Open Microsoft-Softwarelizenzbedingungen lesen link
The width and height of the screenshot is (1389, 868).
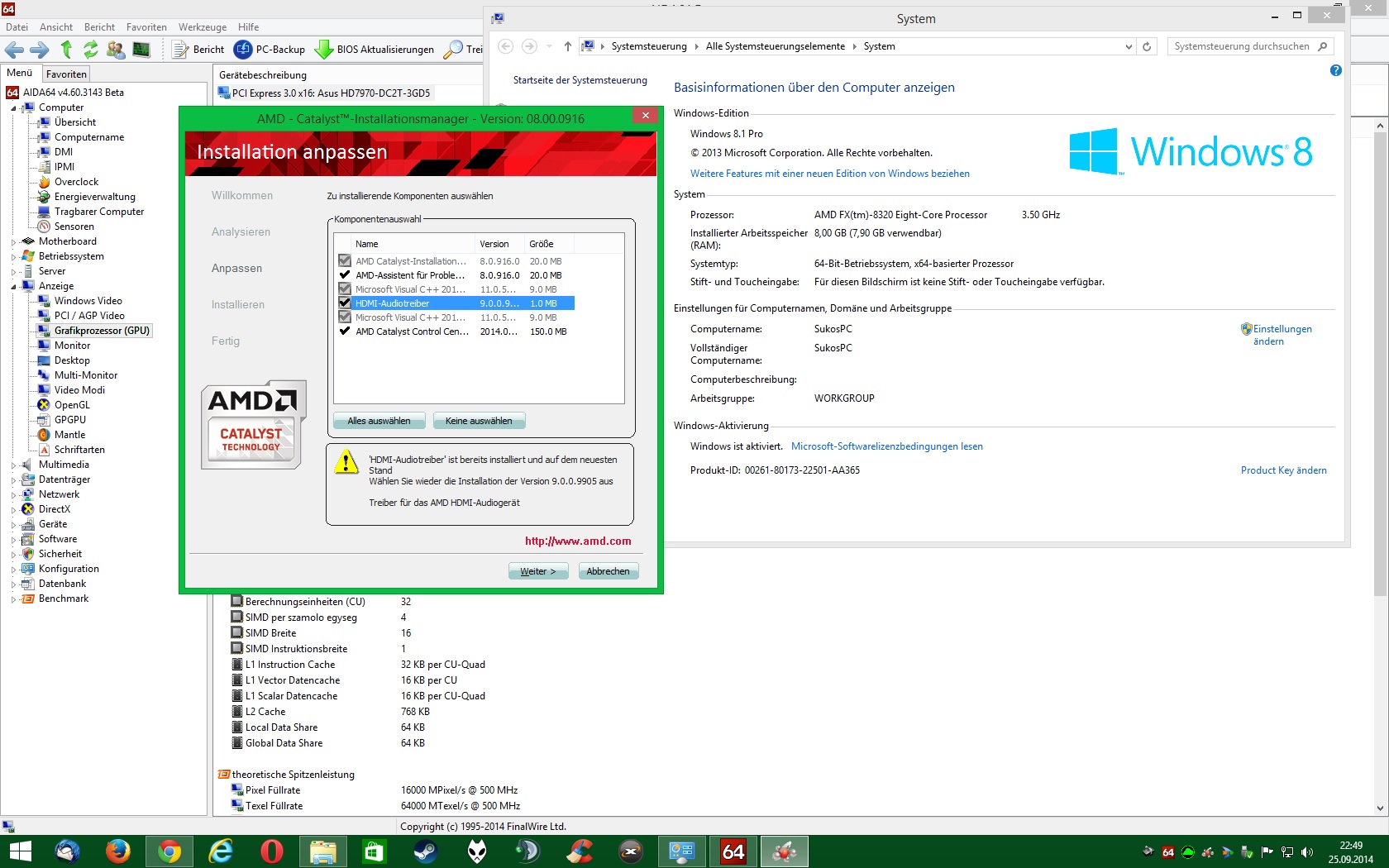(x=887, y=446)
